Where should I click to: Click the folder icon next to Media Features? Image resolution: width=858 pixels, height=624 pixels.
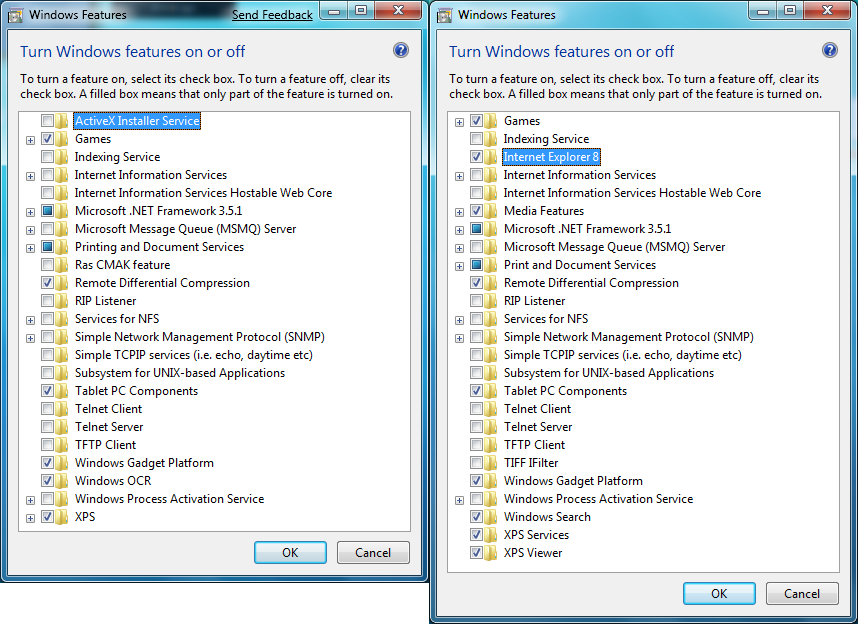492,211
